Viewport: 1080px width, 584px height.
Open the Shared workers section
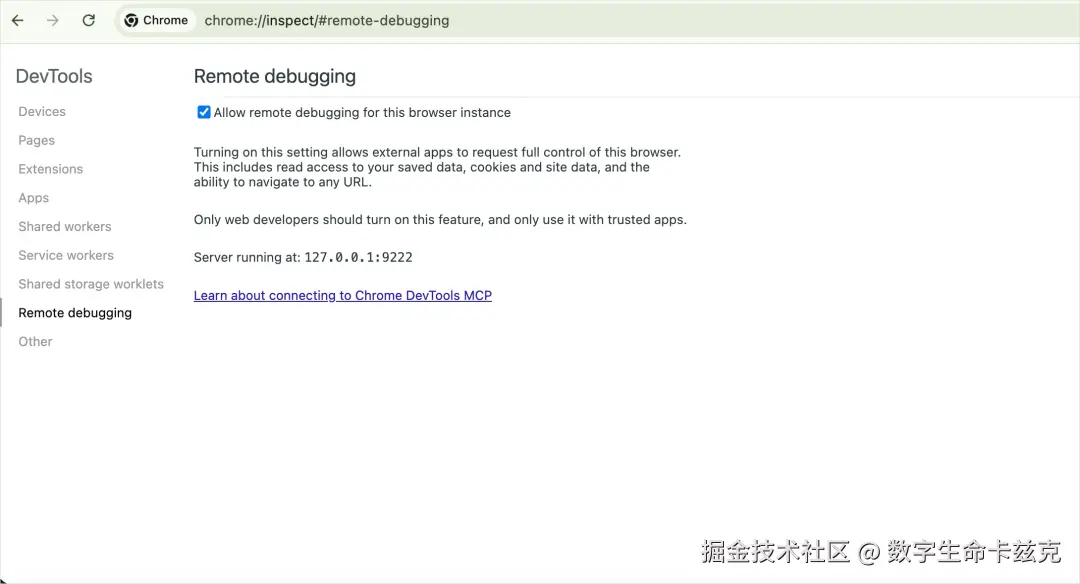click(64, 226)
